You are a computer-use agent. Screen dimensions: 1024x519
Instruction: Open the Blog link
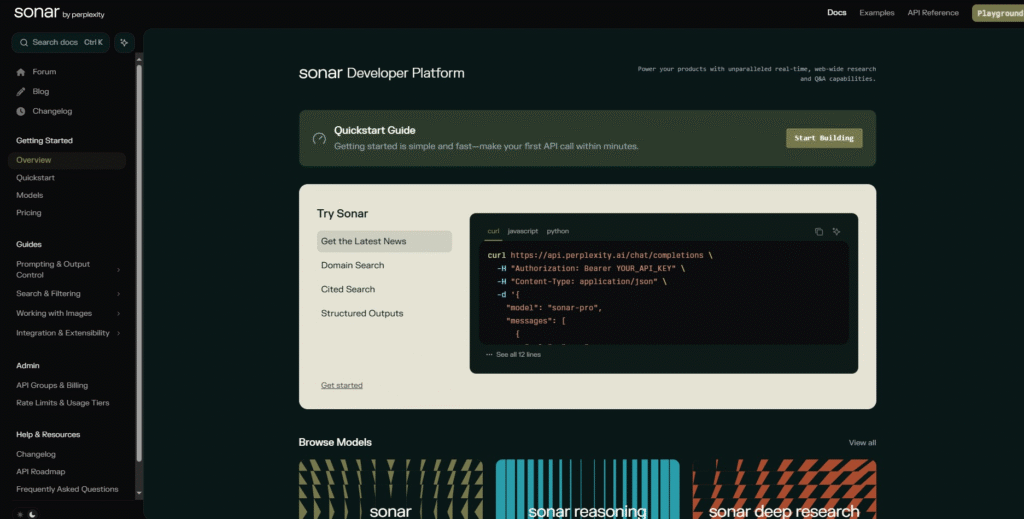point(40,92)
